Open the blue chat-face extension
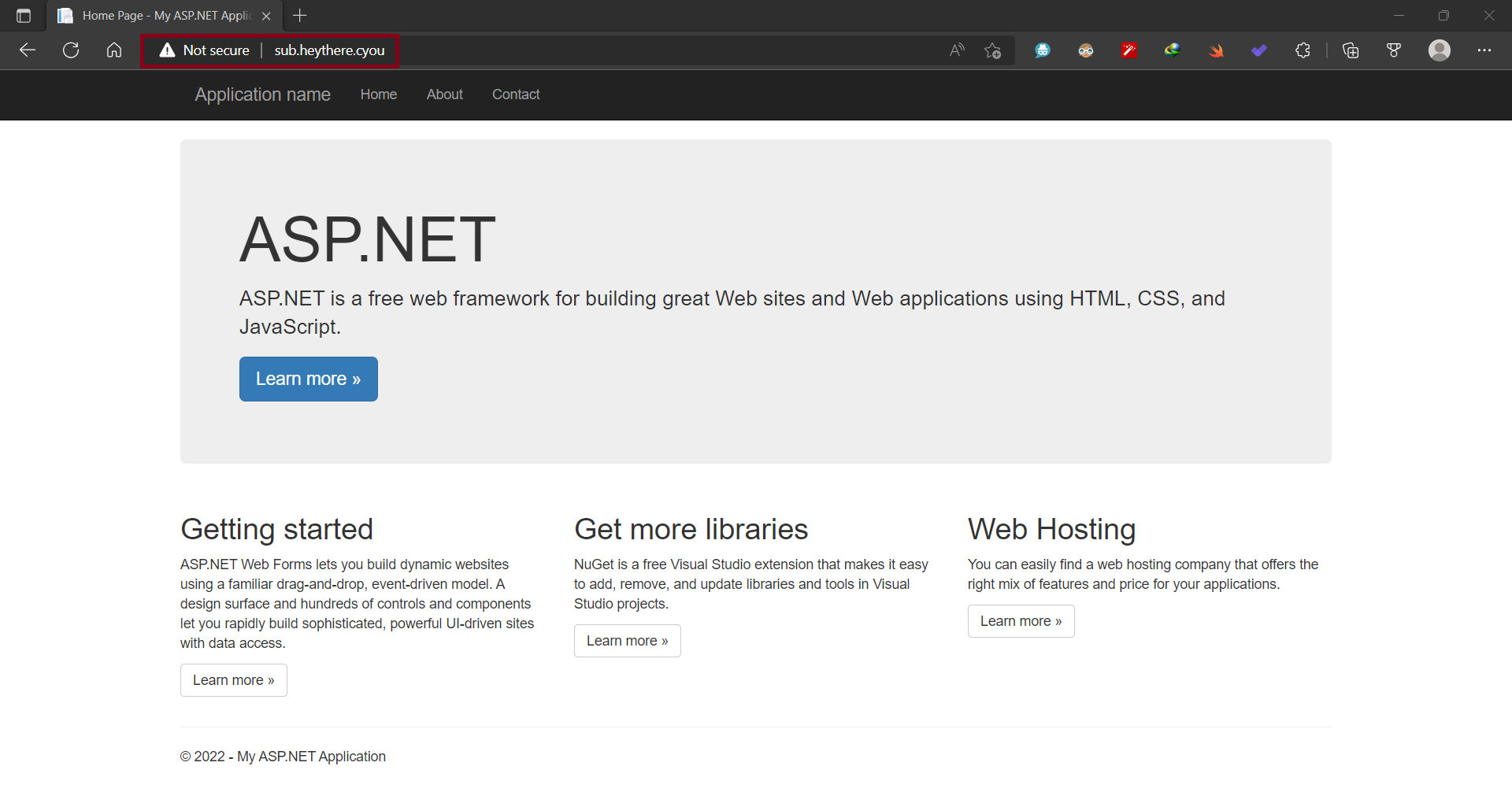 [x=1043, y=50]
